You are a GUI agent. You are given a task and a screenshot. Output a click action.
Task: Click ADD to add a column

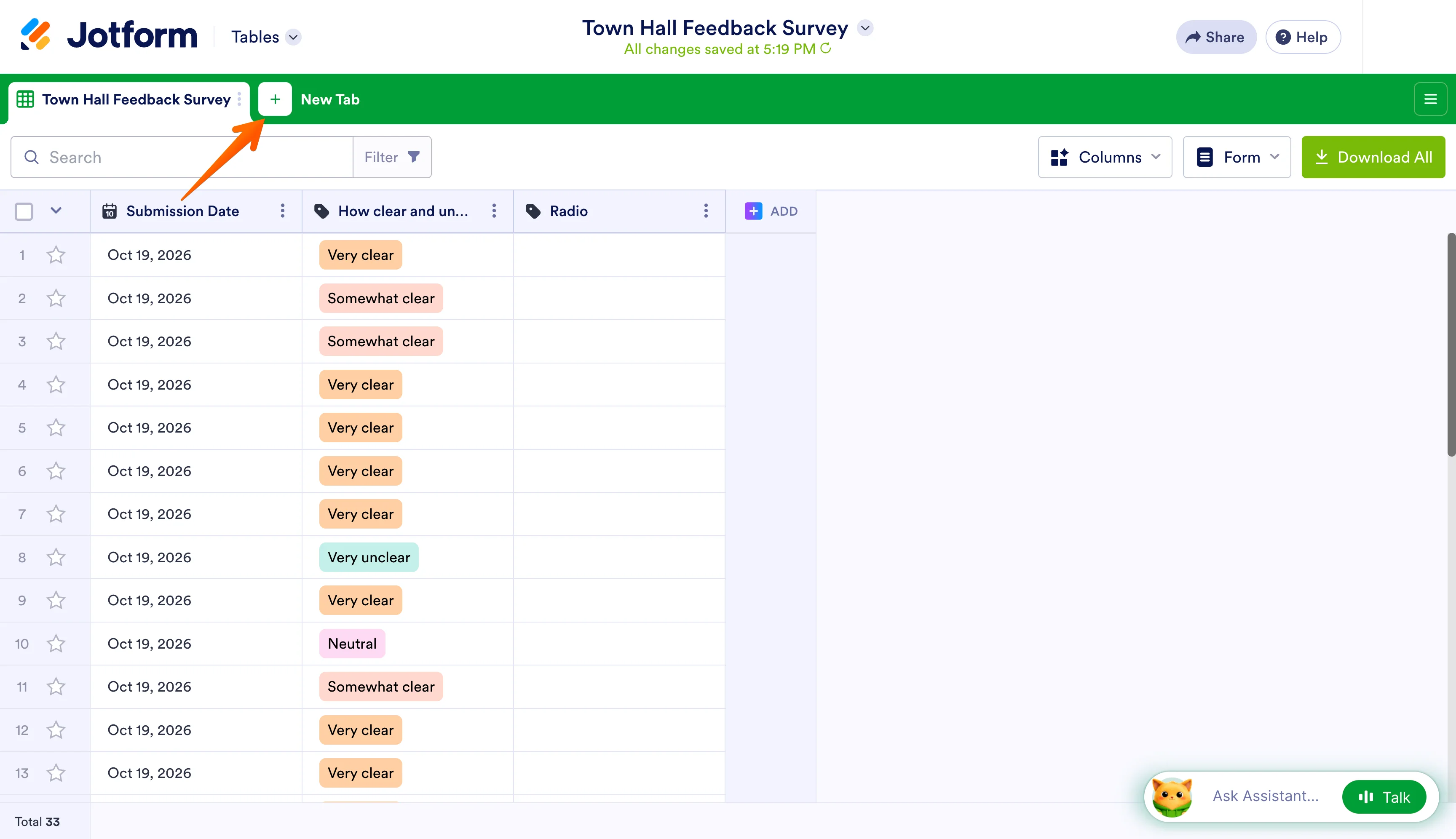[x=771, y=211]
